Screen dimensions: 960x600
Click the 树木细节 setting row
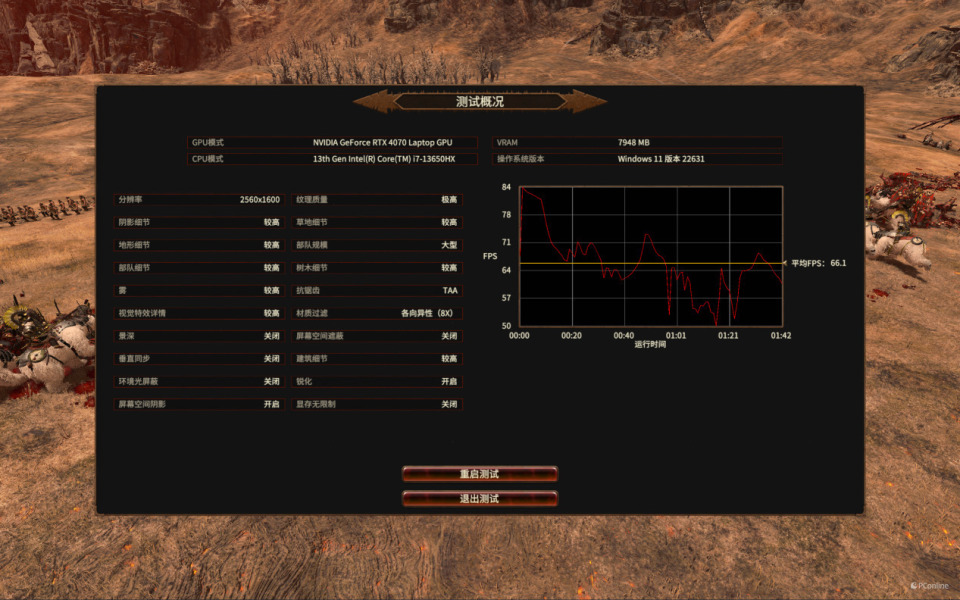point(377,268)
